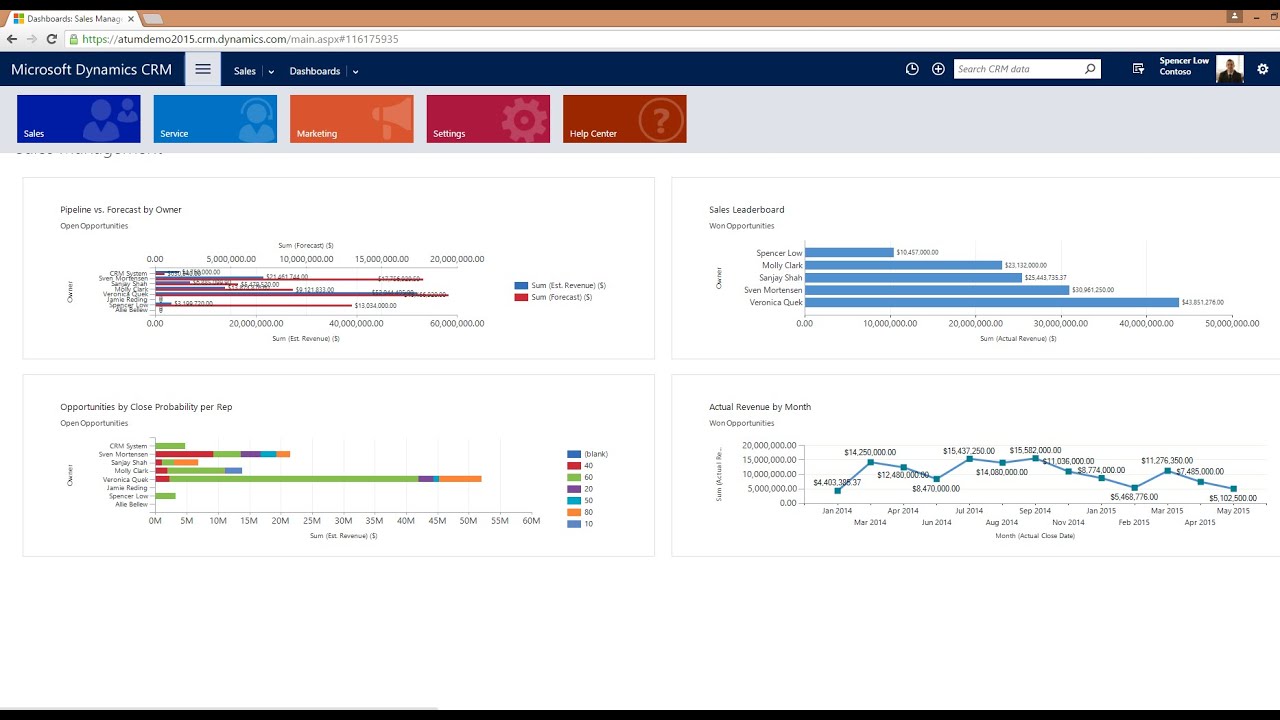
Task: Click the $15,582,000.00 data point
Action: click(1035, 458)
